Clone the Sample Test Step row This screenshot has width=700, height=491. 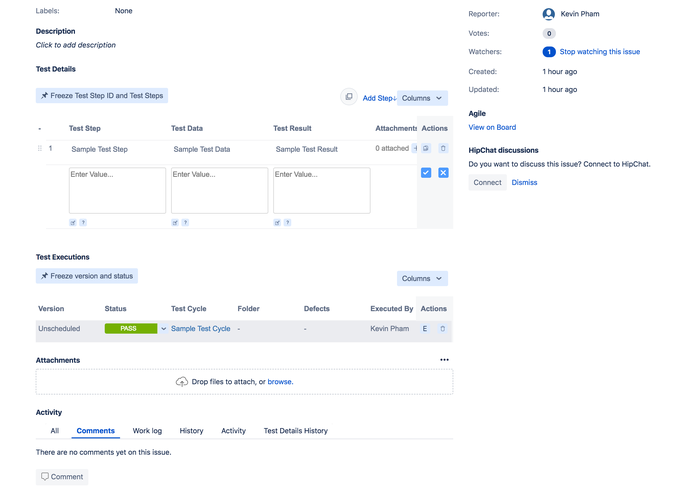[426, 148]
